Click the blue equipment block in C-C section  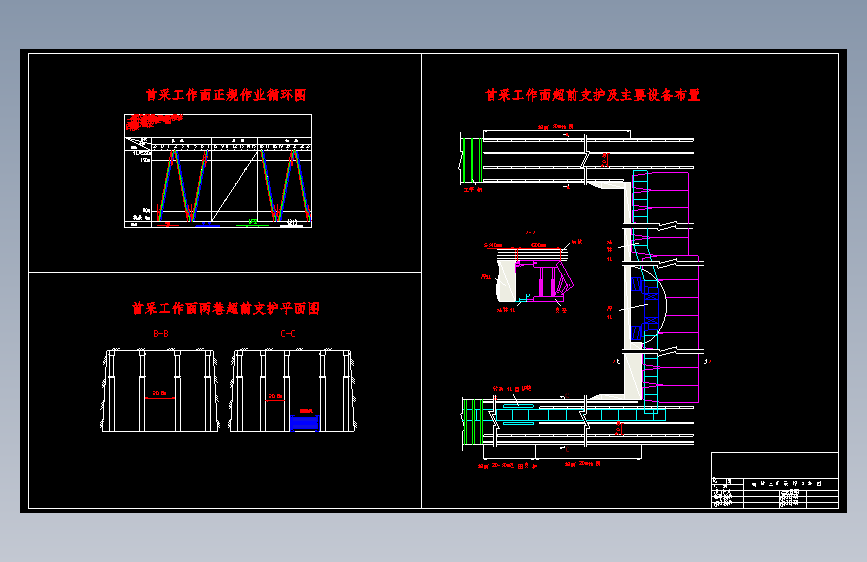305,423
